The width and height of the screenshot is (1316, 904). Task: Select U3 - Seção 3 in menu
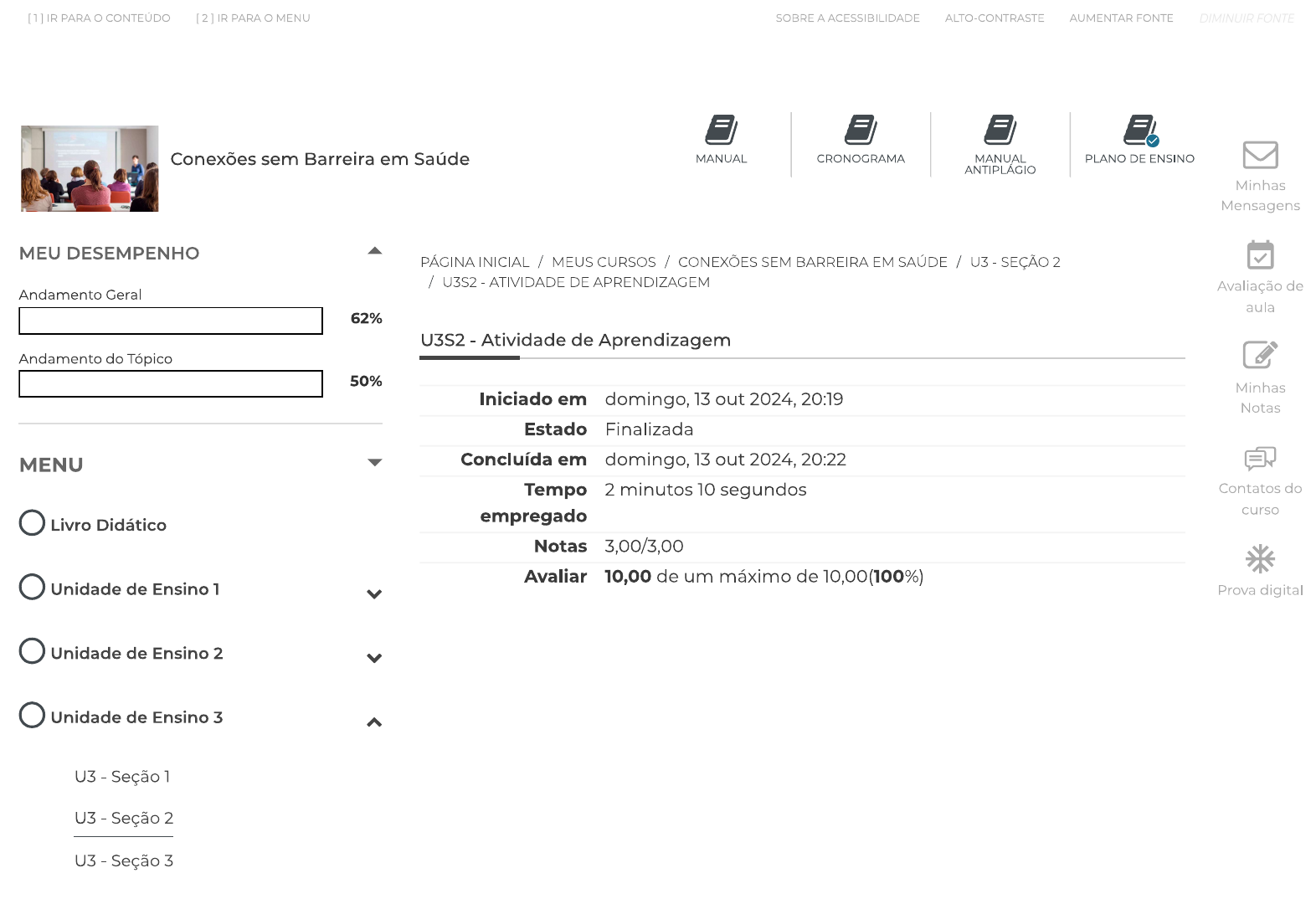click(124, 860)
